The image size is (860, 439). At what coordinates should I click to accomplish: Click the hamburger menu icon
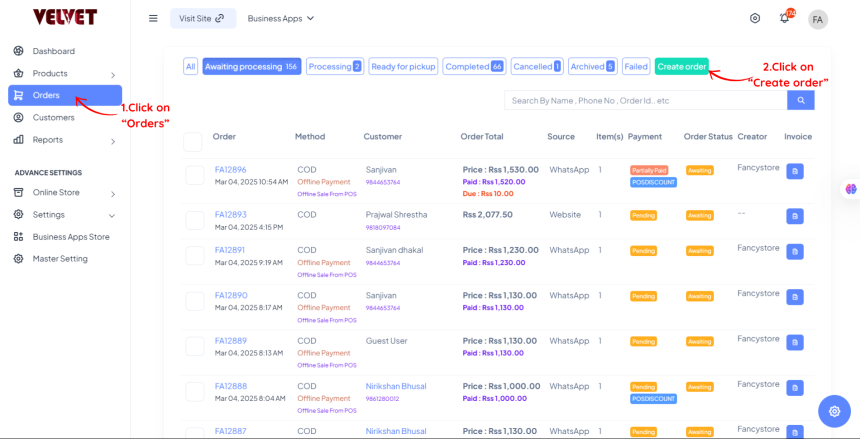[153, 18]
